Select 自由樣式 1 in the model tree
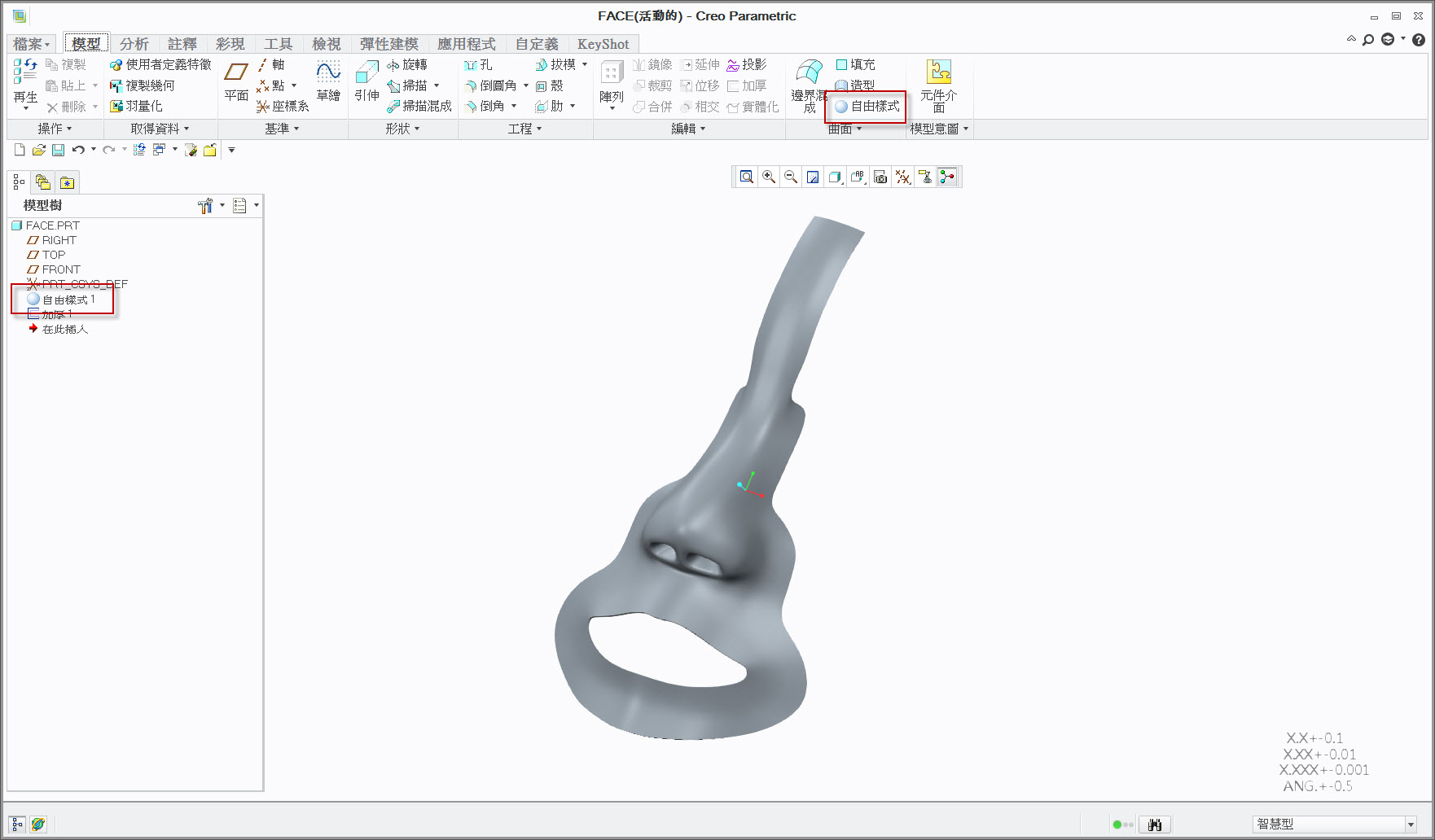Screen dimensions: 1435x840 pyautogui.click(x=68, y=300)
